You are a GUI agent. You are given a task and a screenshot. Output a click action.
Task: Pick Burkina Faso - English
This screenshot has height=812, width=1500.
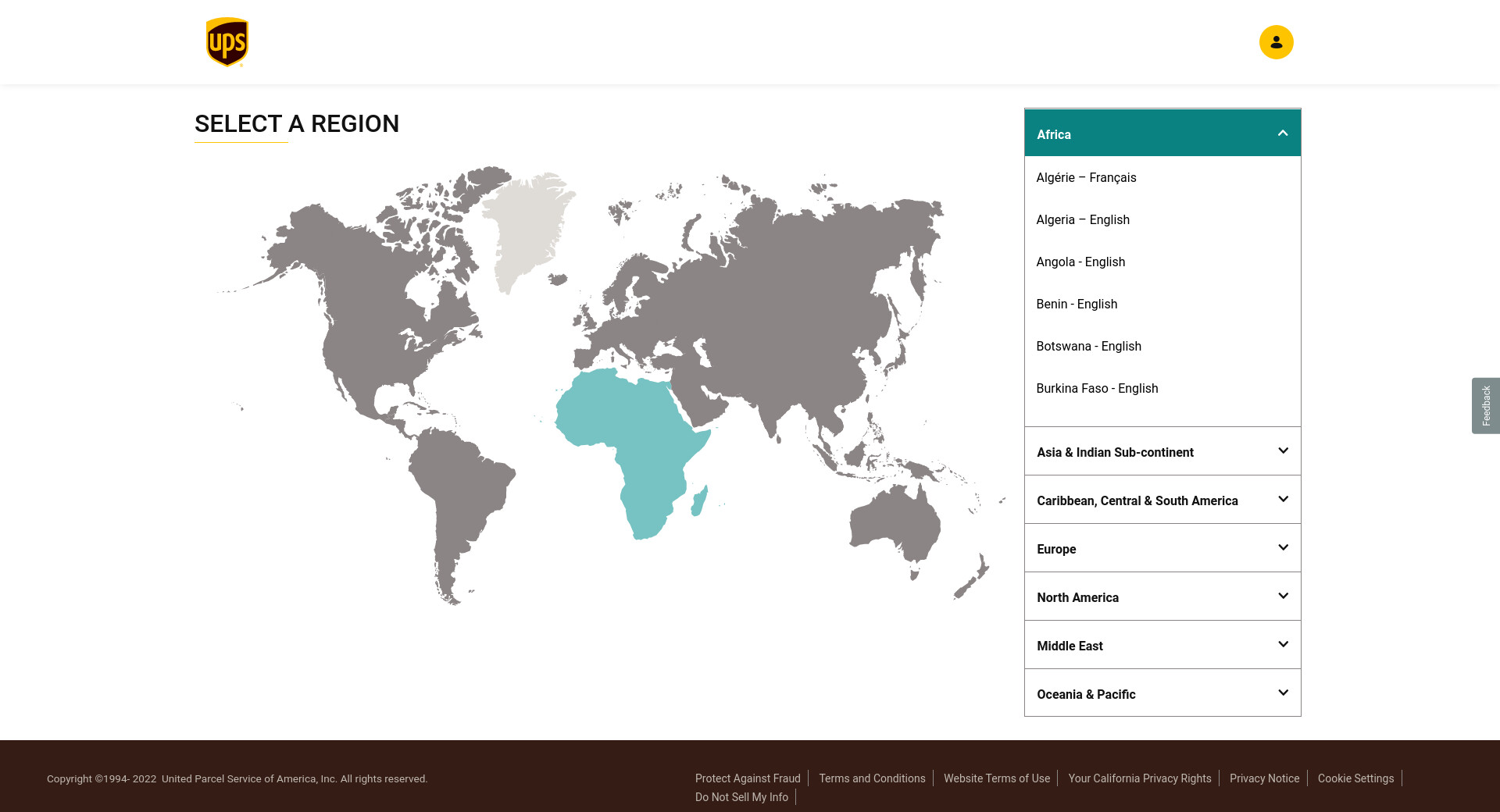[1097, 388]
